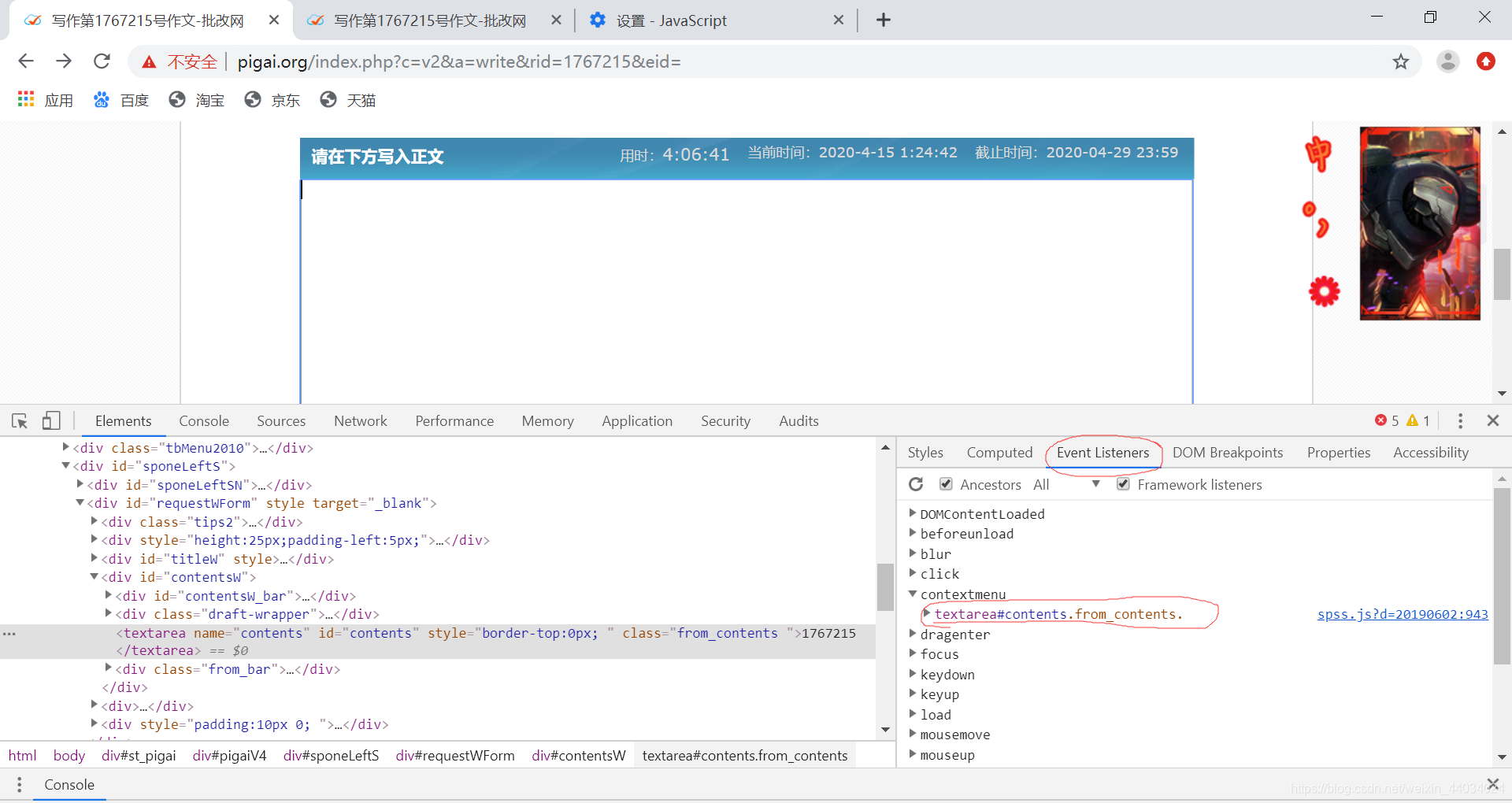
Task: Click the not-secure warning triangle icon
Action: point(149,61)
